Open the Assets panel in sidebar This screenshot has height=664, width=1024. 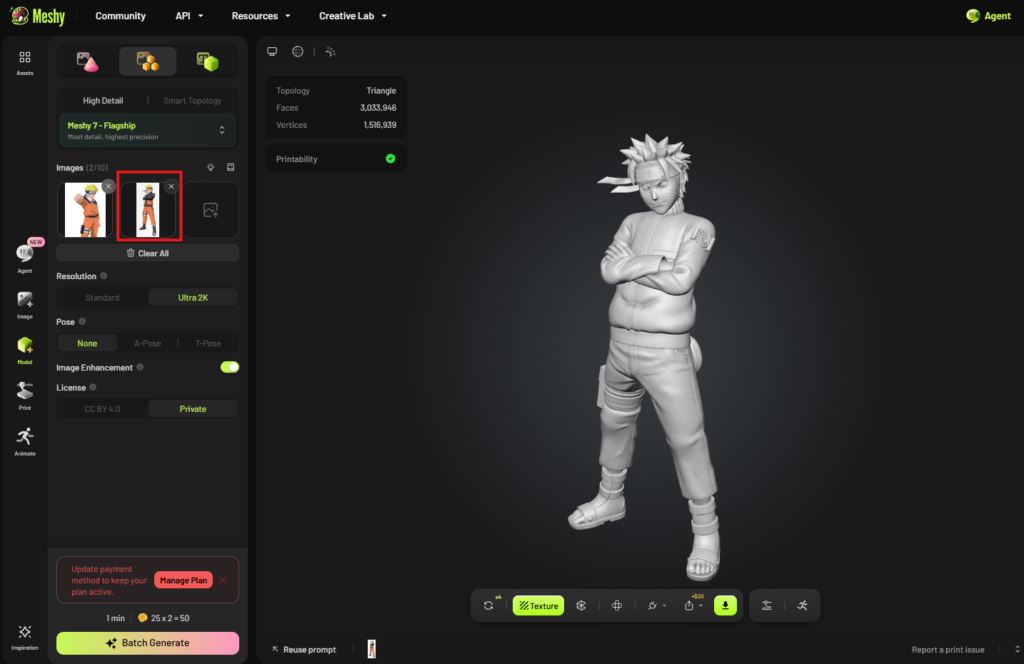(25, 63)
